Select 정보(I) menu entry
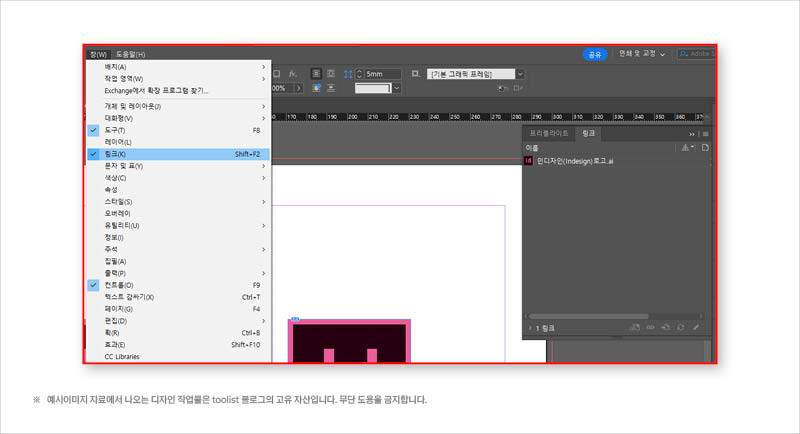Viewport: 800px width, 434px height. [x=178, y=237]
